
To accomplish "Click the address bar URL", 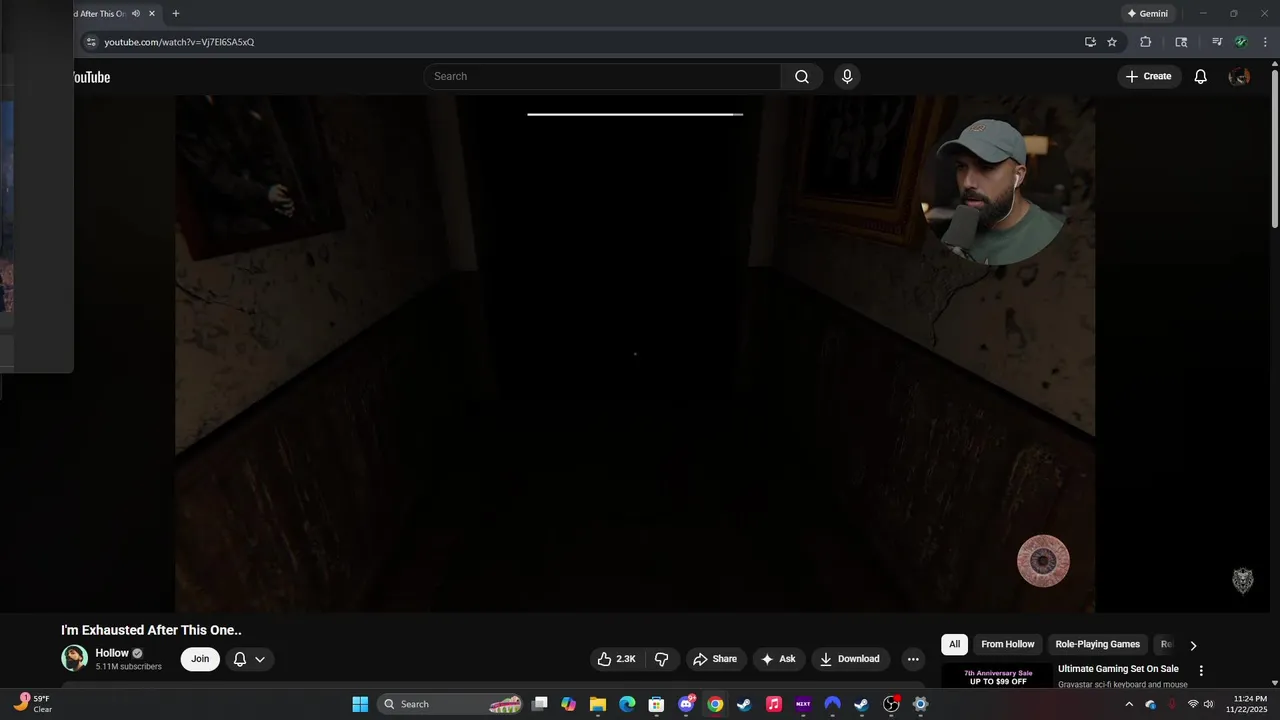I will (x=179, y=42).
